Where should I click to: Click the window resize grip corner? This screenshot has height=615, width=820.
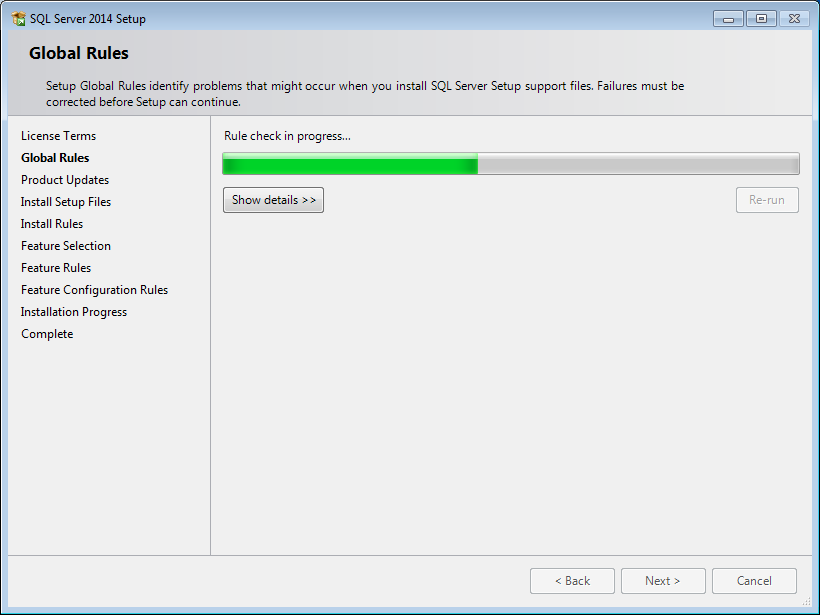[806, 602]
